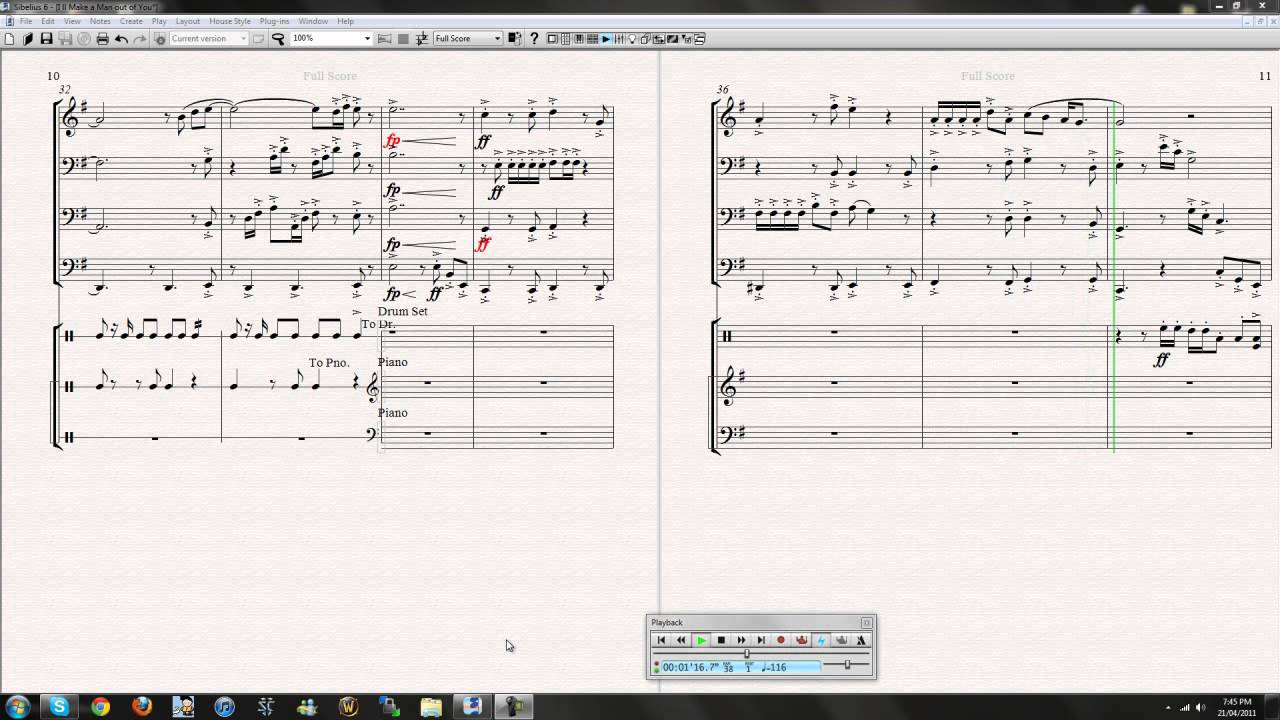Viewport: 1280px width, 720px height.
Task: Select the 'To Pno.' text
Action: (329, 362)
